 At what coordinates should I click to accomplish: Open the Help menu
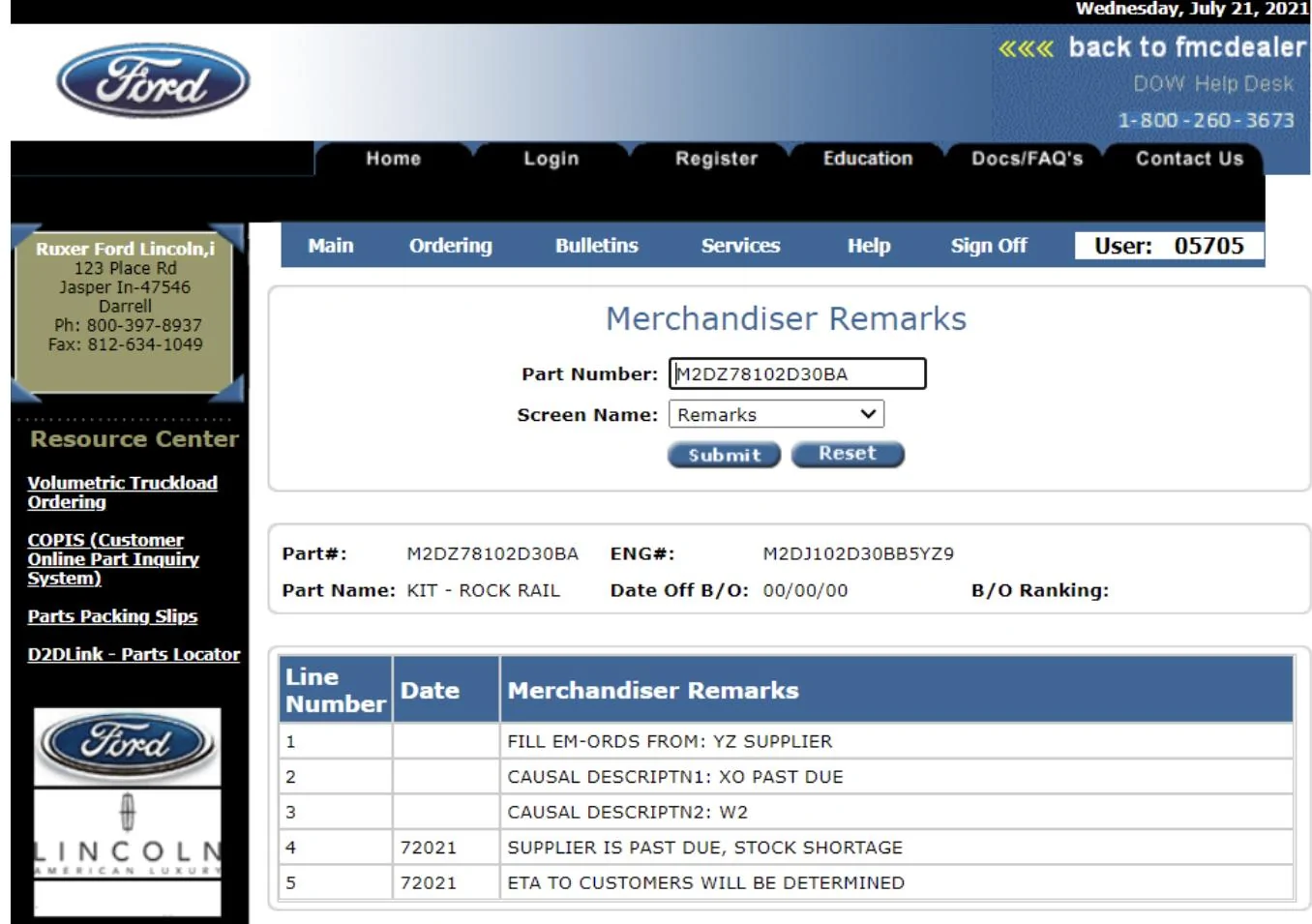pyautogui.click(x=869, y=246)
